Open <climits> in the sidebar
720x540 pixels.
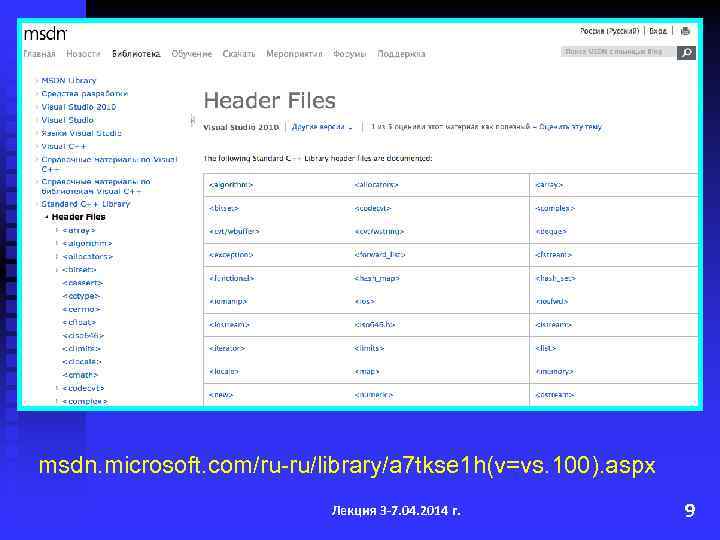[81, 349]
